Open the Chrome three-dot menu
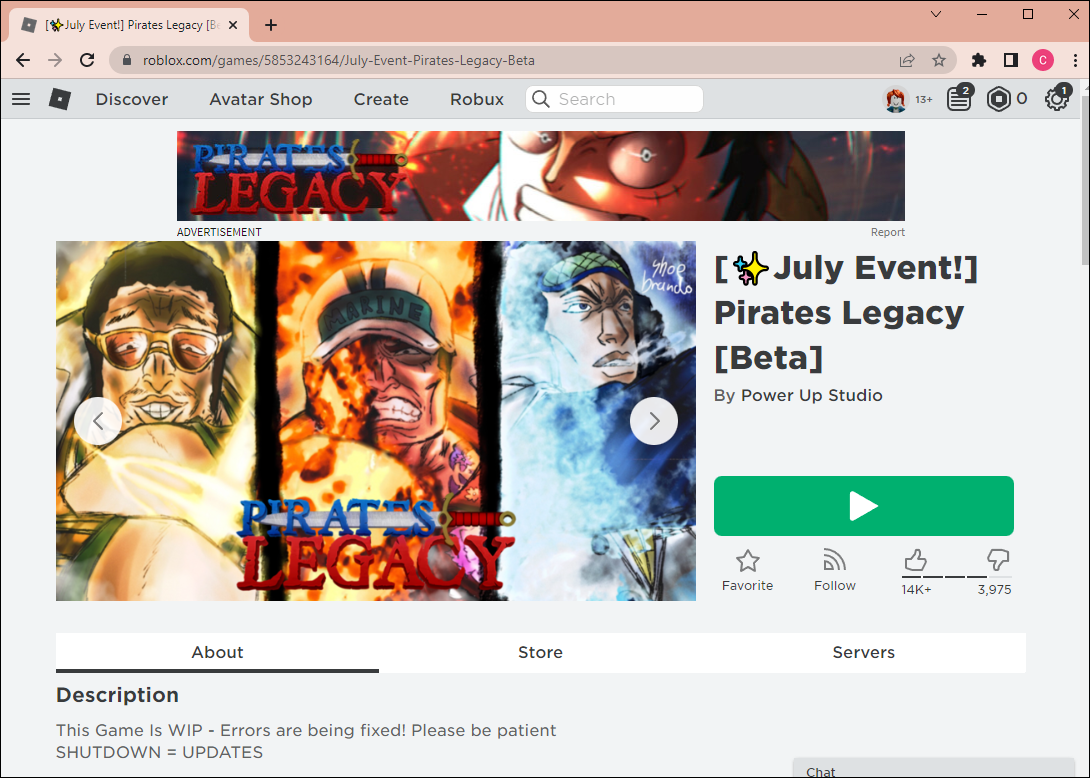This screenshot has height=778, width=1090. click(x=1075, y=60)
